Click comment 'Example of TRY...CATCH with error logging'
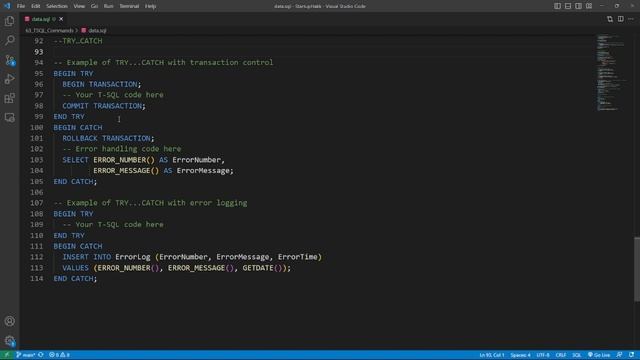This screenshot has height=360, width=640. 157,203
